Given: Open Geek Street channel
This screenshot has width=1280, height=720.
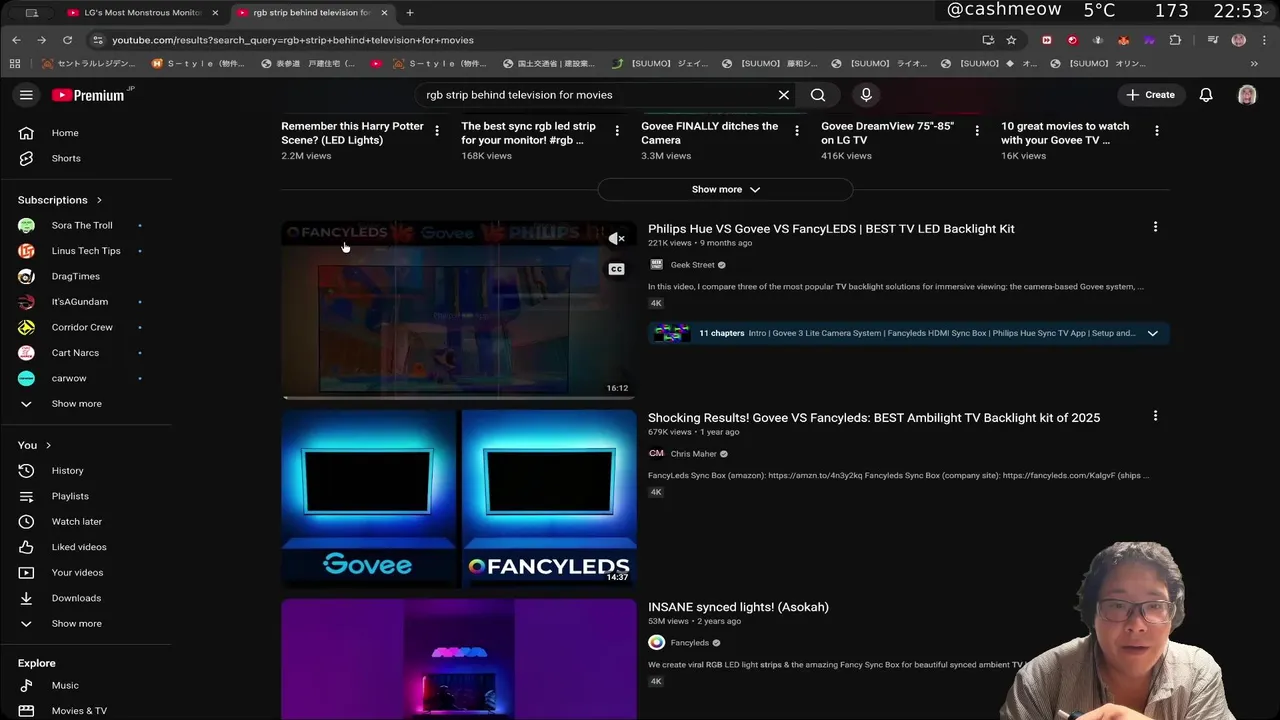Looking at the screenshot, I should tap(692, 265).
